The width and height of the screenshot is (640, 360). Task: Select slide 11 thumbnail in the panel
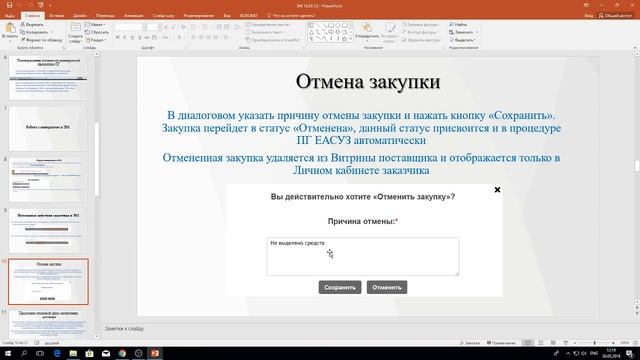coord(48,323)
